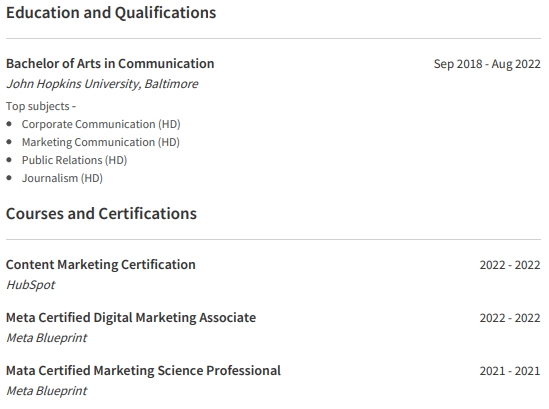Image resolution: width=549 pixels, height=409 pixels.
Task: Click the Journalism (HD) list item
Action: (62, 178)
